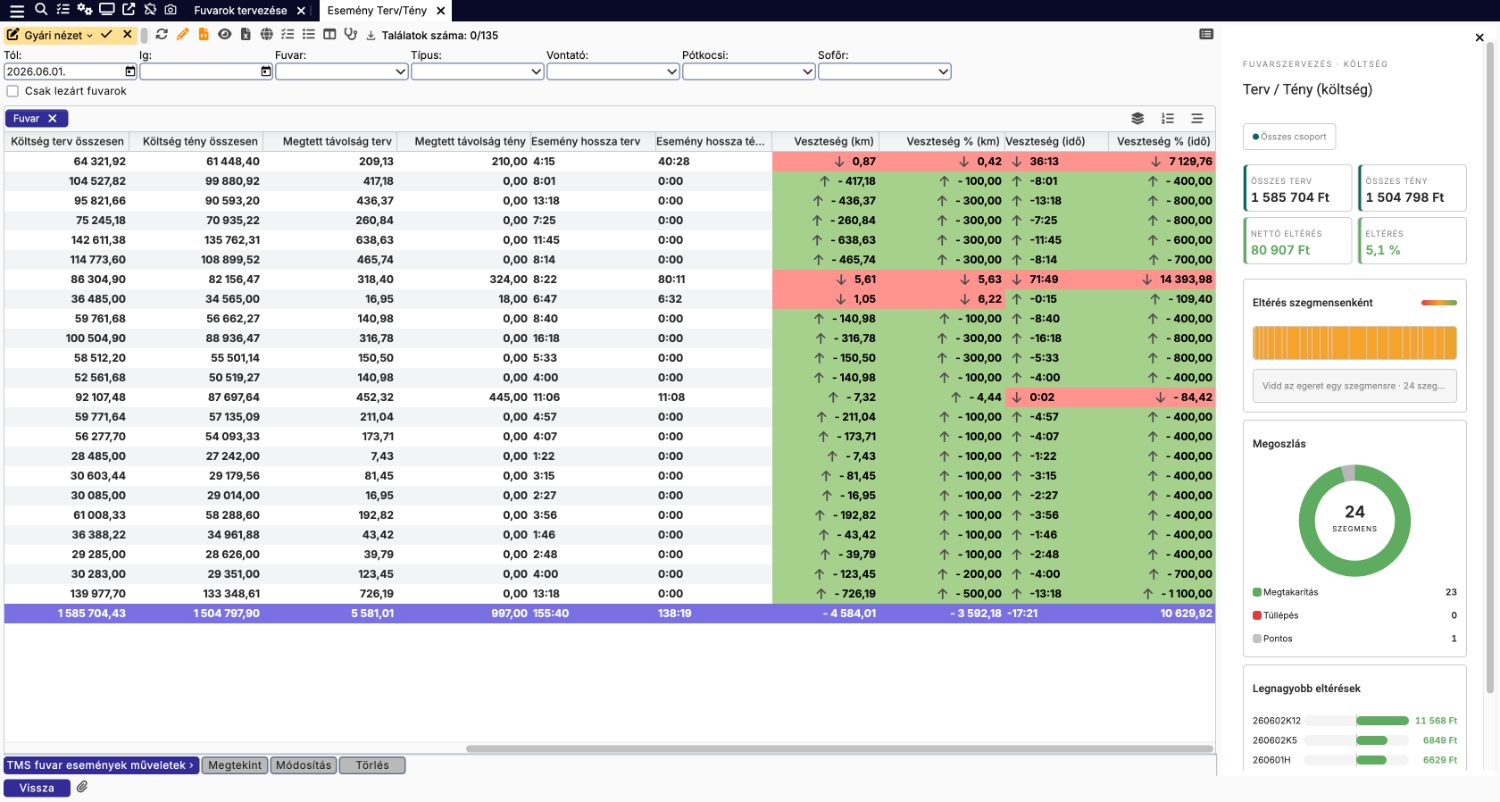Click the numbered list icon above table
Image resolution: width=1500 pixels, height=802 pixels.
coord(1168,118)
